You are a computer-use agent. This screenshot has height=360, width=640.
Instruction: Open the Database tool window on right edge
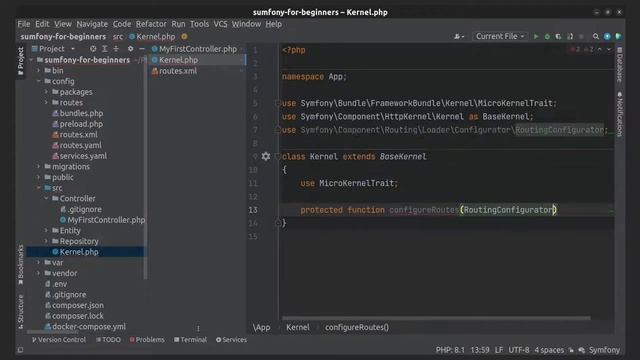coord(620,64)
